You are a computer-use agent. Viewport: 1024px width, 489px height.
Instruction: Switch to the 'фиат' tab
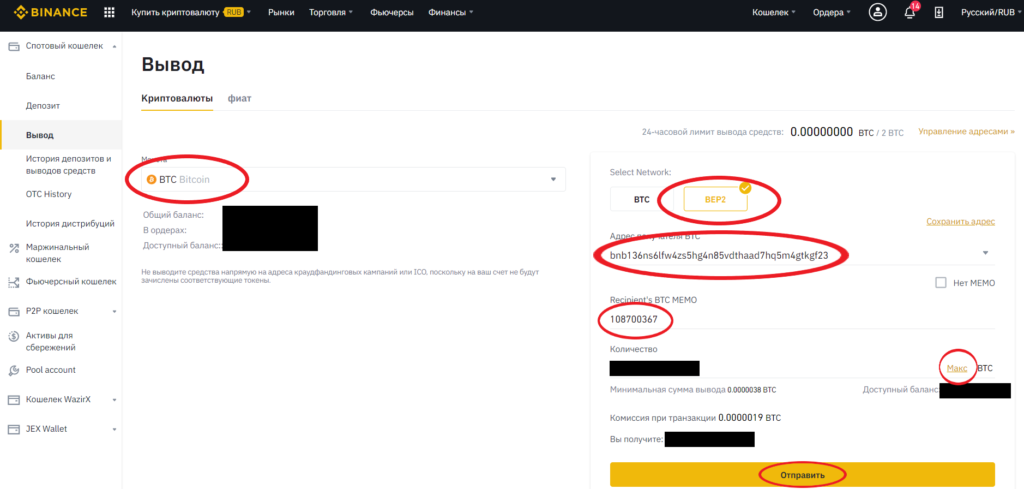point(240,99)
